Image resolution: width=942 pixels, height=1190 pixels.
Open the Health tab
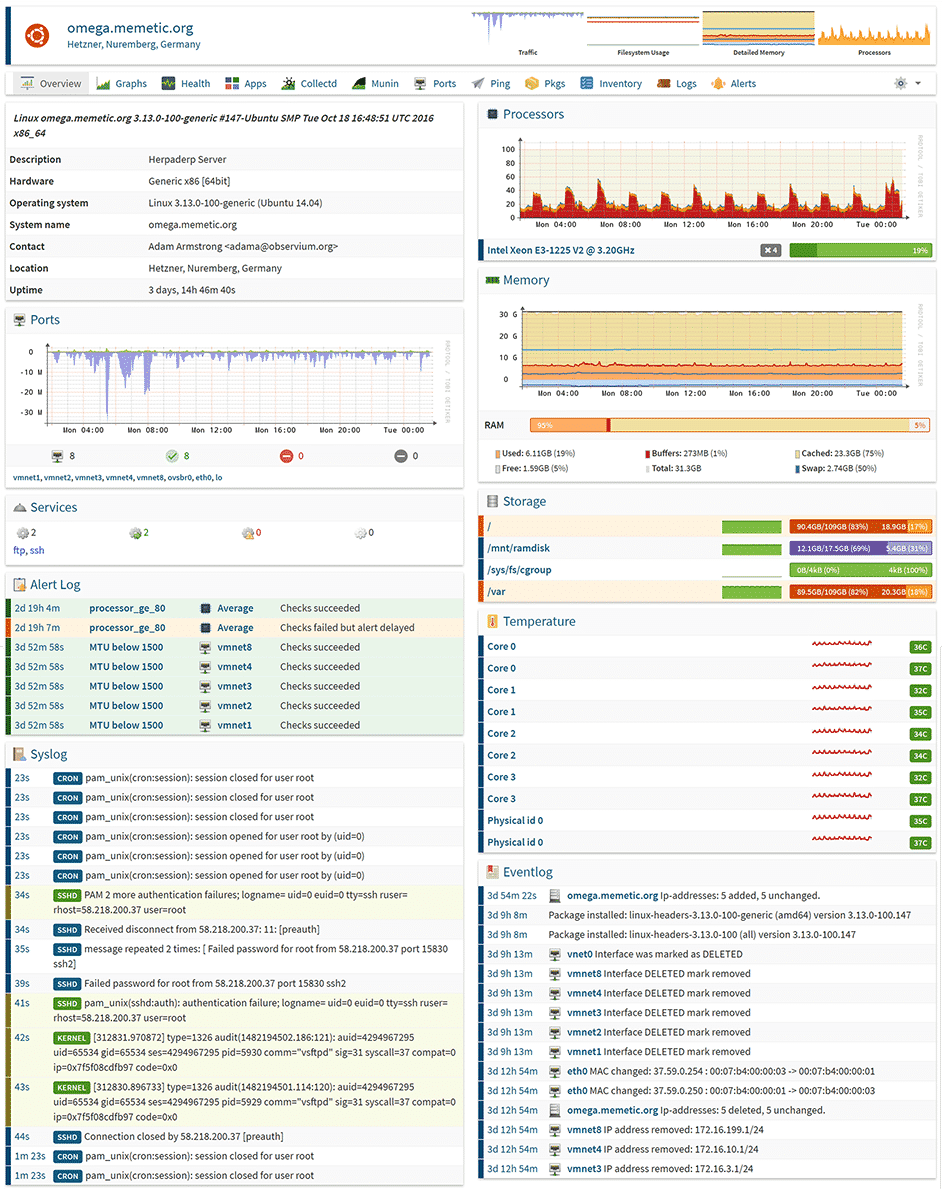click(186, 84)
